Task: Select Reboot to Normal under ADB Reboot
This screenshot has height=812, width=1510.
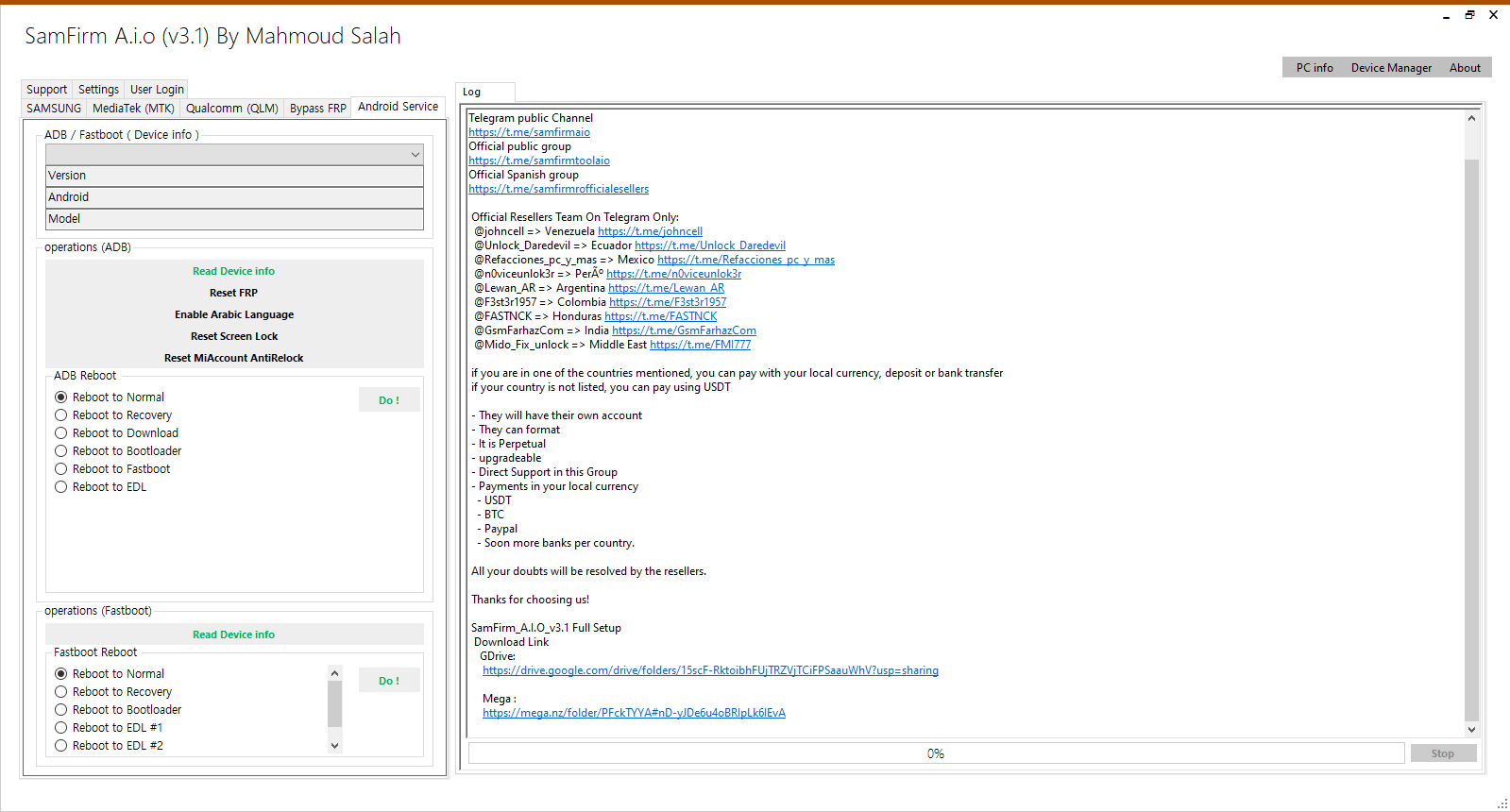Action: (110, 398)
